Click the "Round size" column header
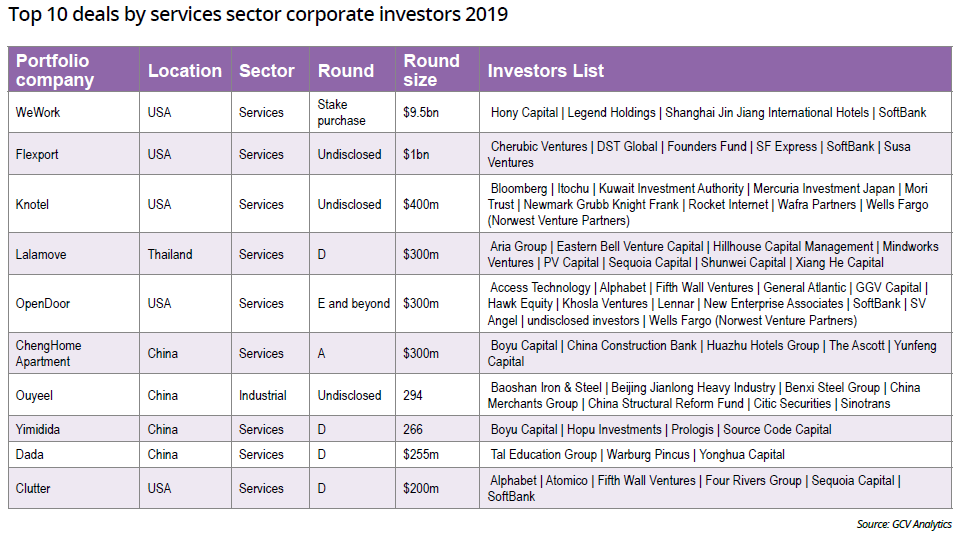Image resolution: width=960 pixels, height=535 pixels. [432, 71]
